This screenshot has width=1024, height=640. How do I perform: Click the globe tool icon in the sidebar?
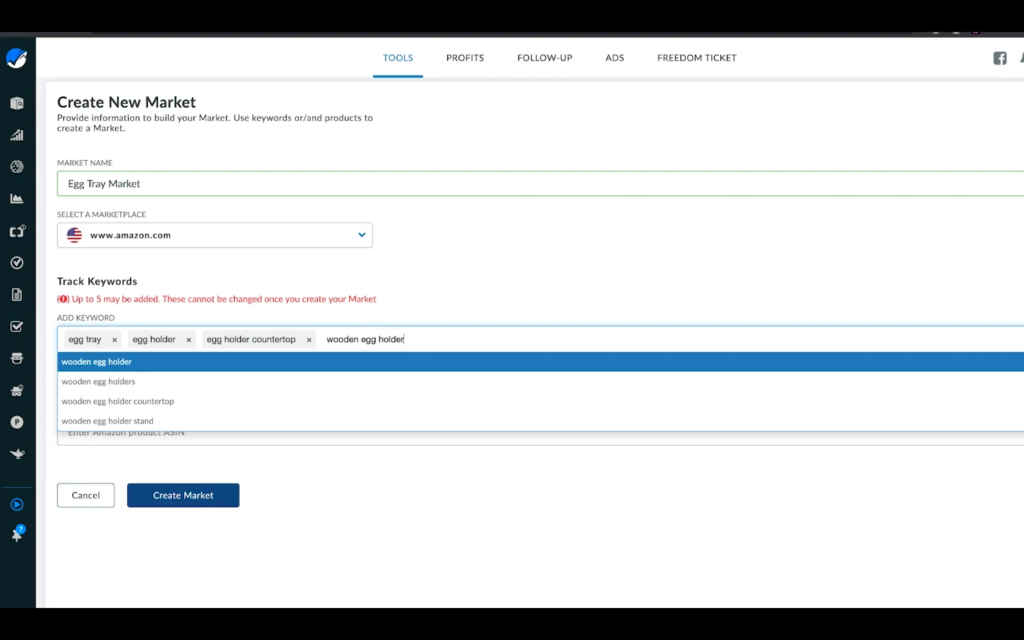pyautogui.click(x=16, y=166)
